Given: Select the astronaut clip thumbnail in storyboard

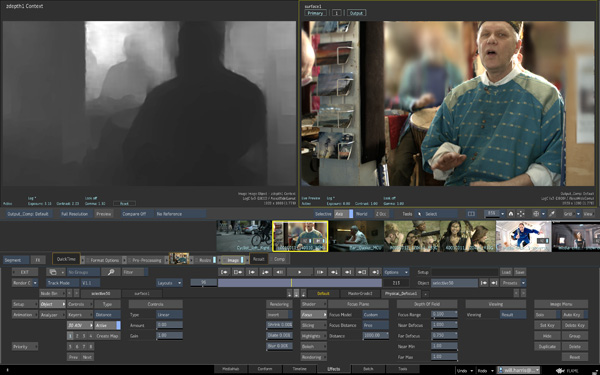Looking at the screenshot, I should [x=523, y=236].
